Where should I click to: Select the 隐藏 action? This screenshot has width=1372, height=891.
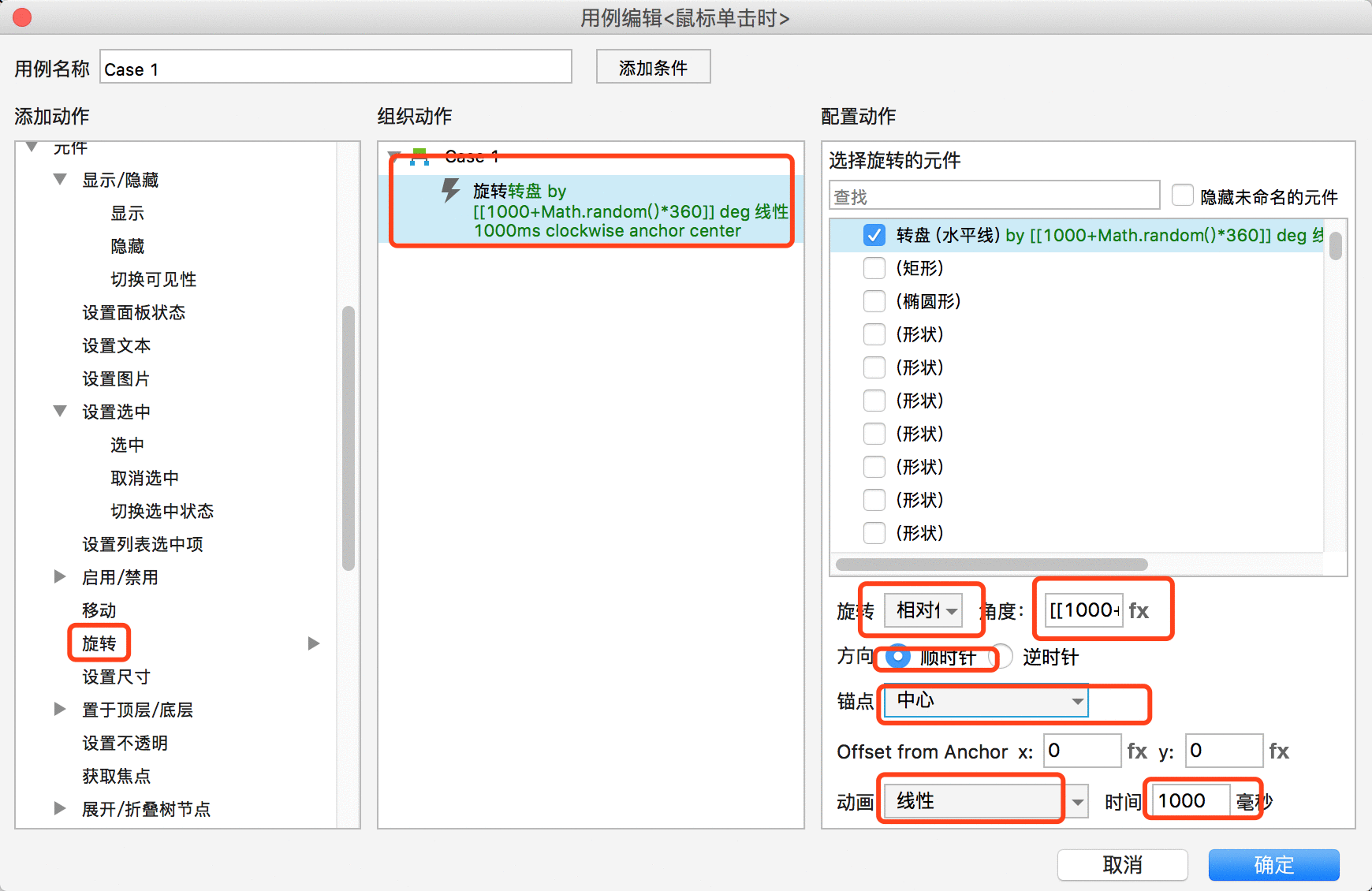(x=128, y=246)
